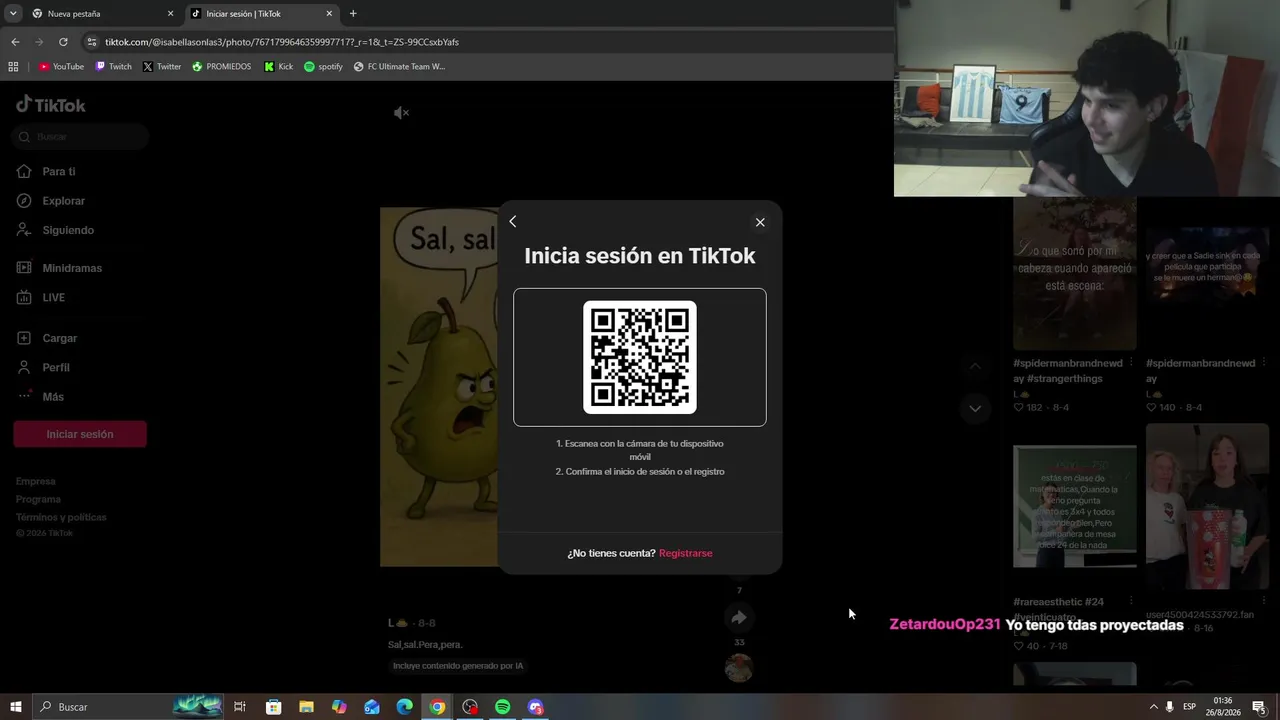Screen dimensions: 1280x720
Task: Open Spotify from the taskbar
Action: (503, 707)
